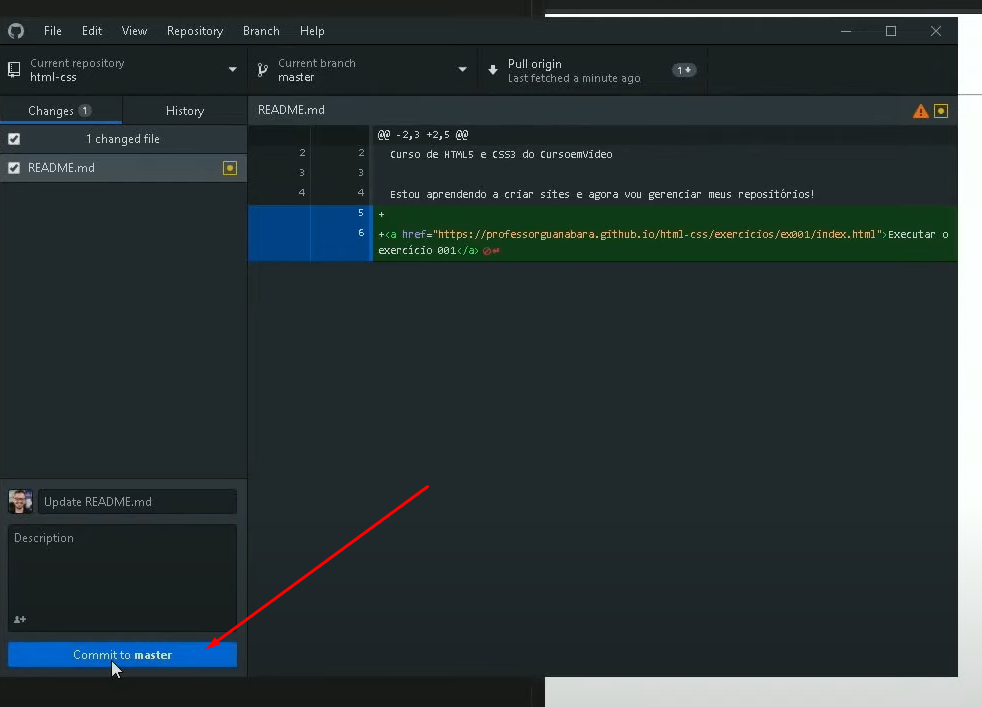Click the pull count badge showing 1
This screenshot has width=982, height=707.
coord(683,70)
